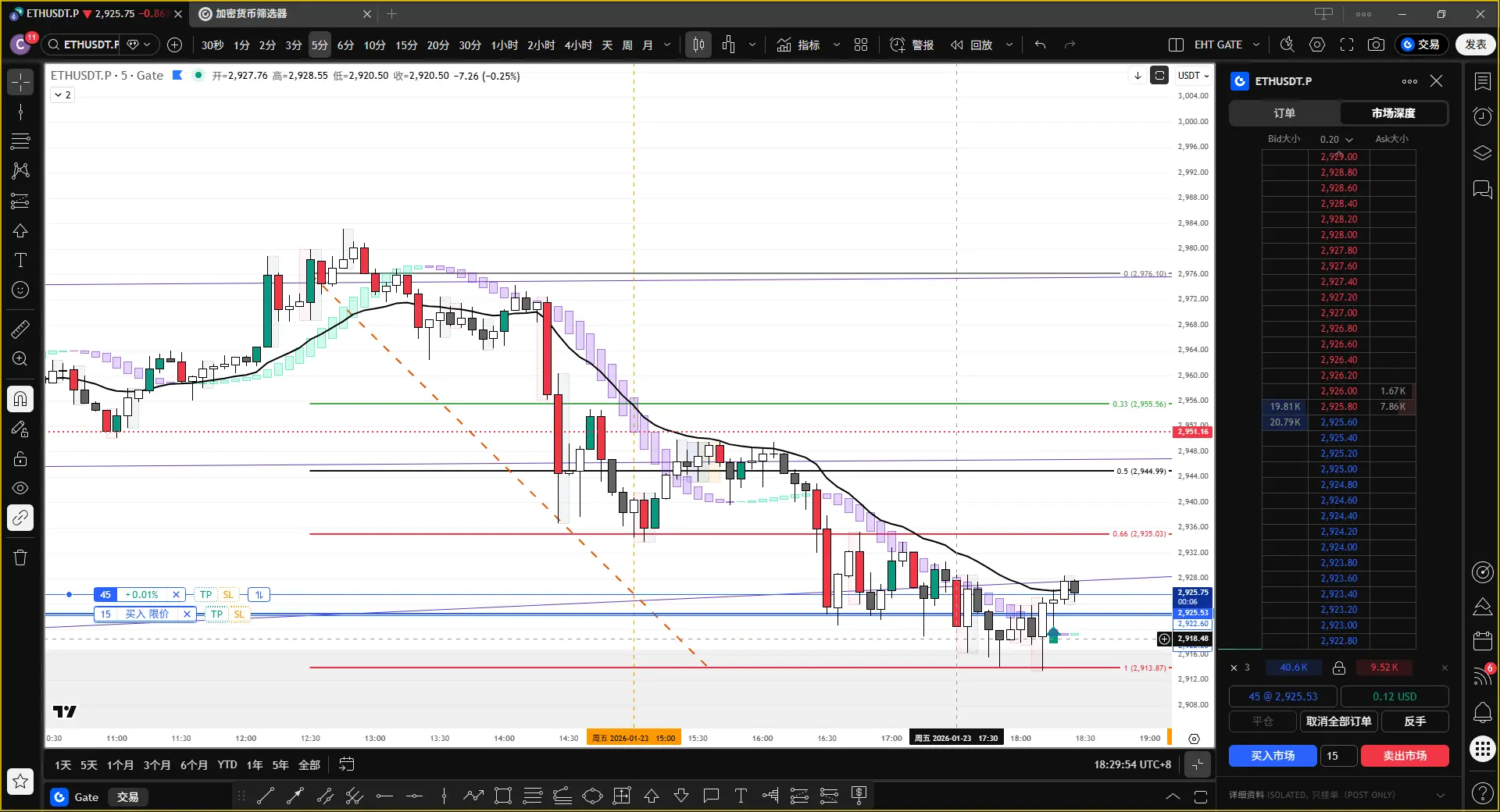Select the 15分 timeframe

406,45
